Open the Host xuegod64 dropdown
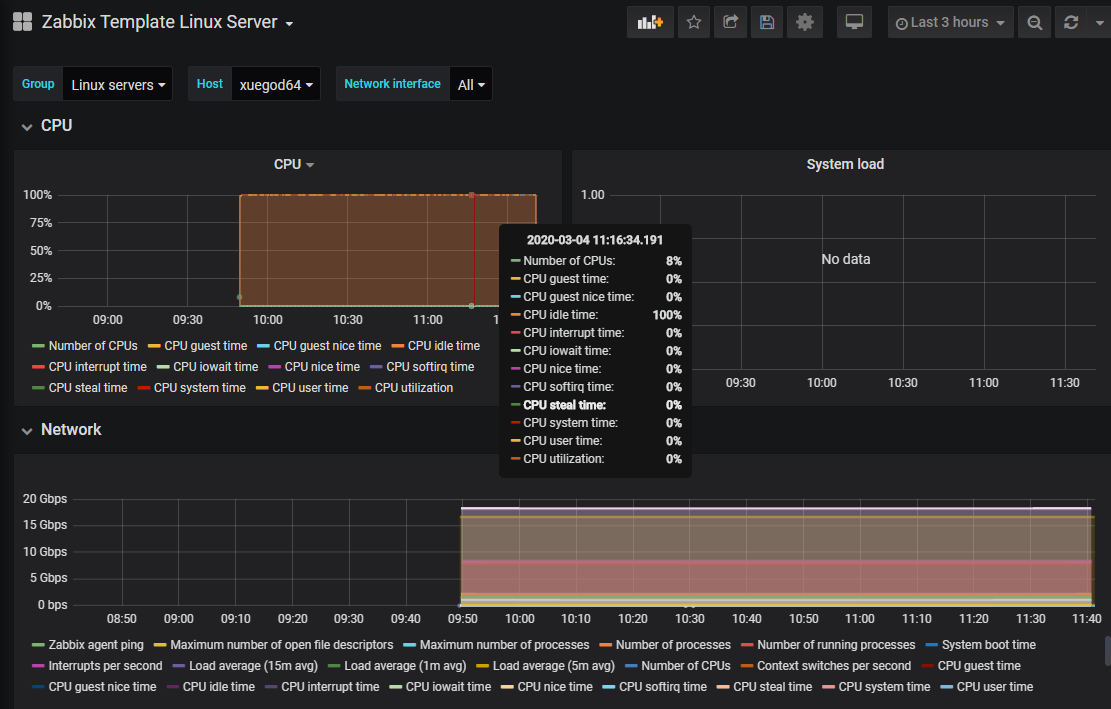 tap(275, 85)
